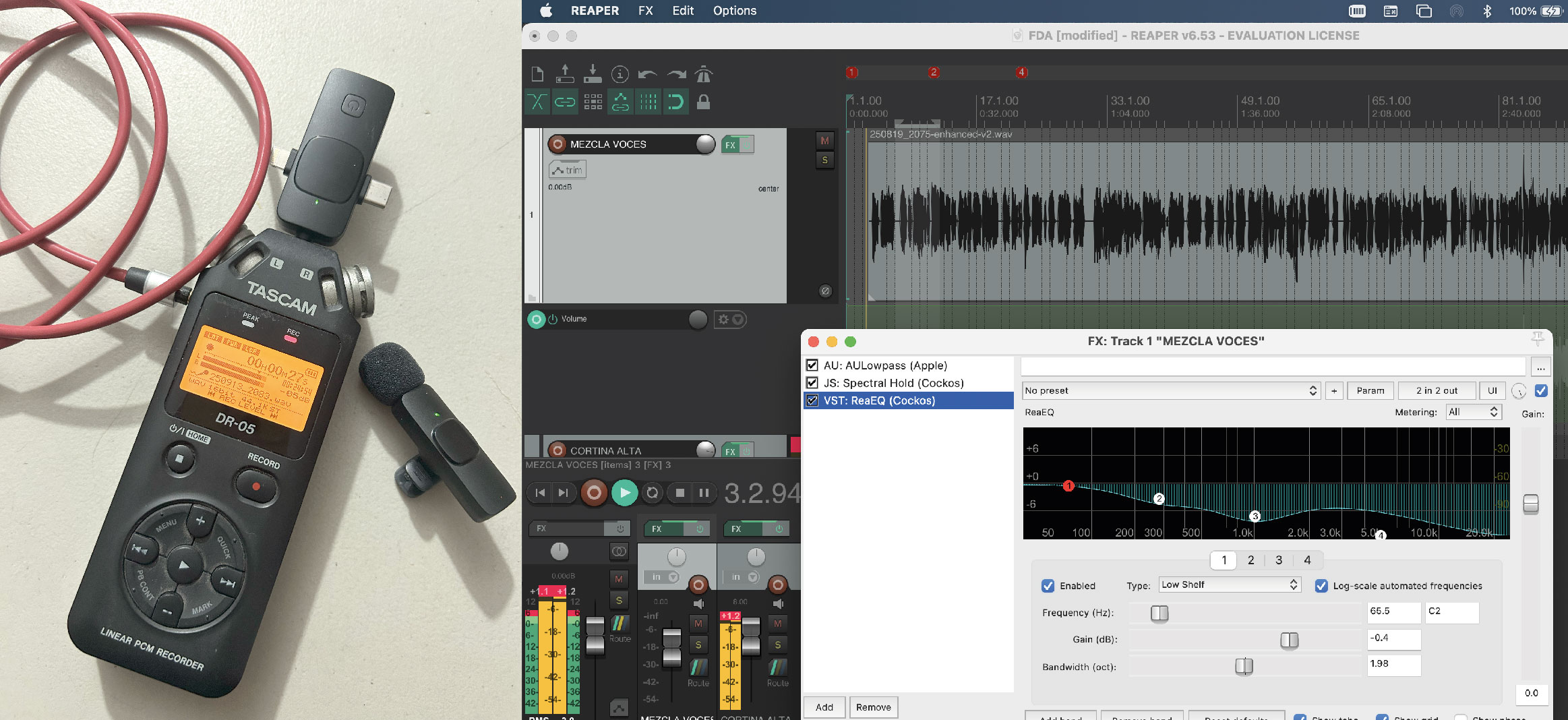This screenshot has width=1568, height=720.
Task: Open the FX menu in menu bar
Action: 646,11
